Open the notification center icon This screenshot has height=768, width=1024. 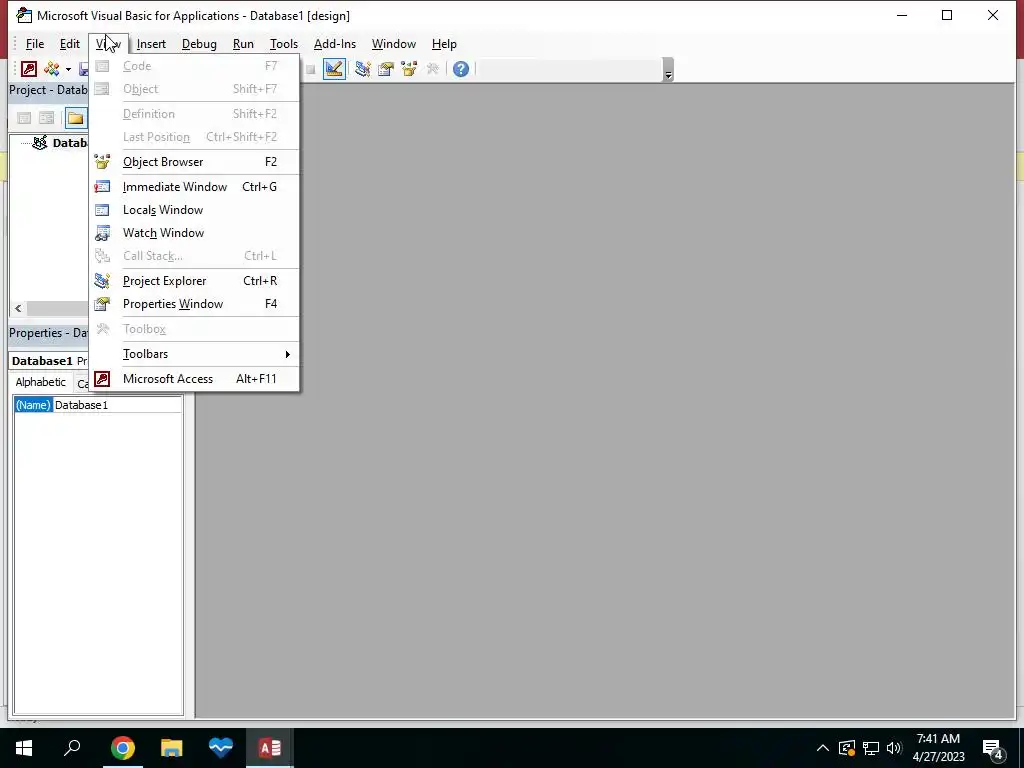click(x=993, y=749)
